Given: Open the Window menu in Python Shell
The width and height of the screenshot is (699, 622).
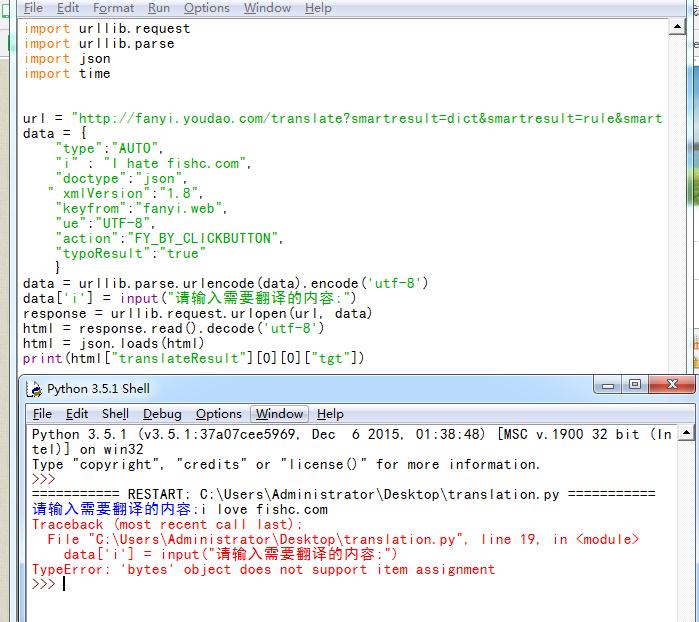Looking at the screenshot, I should click(x=279, y=414).
